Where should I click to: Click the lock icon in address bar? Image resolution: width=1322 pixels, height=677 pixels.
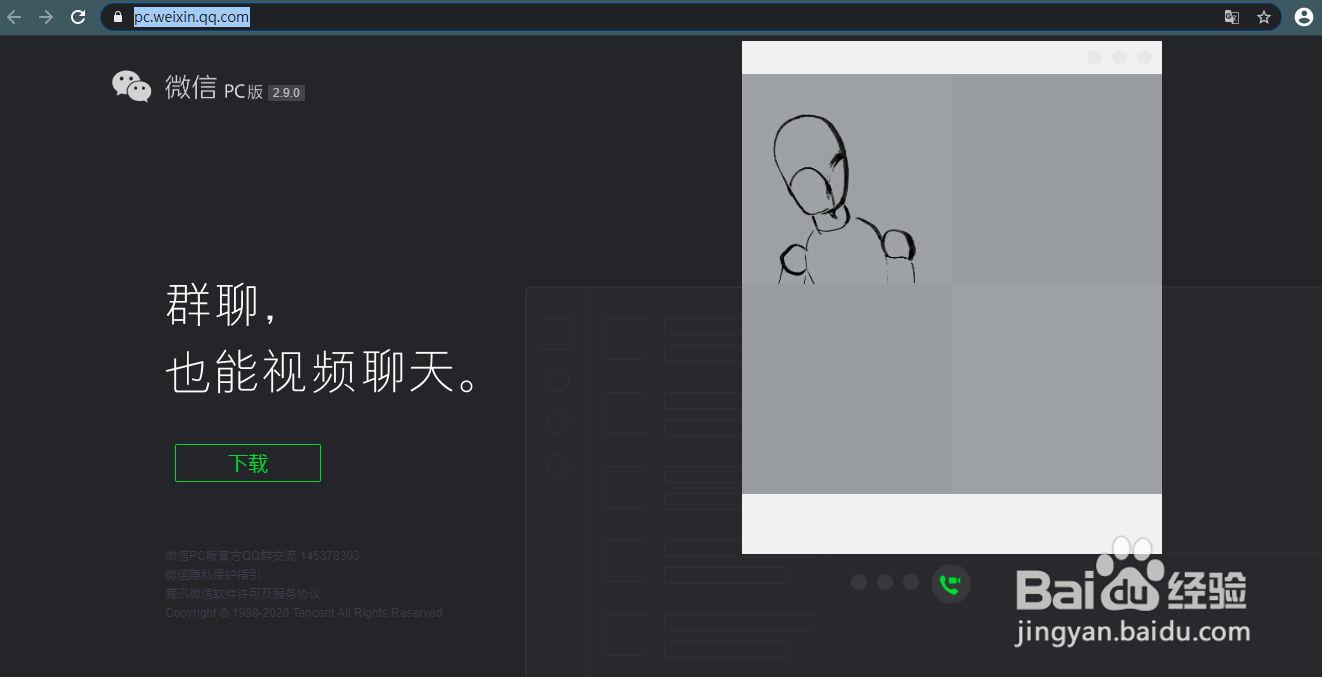(x=118, y=17)
